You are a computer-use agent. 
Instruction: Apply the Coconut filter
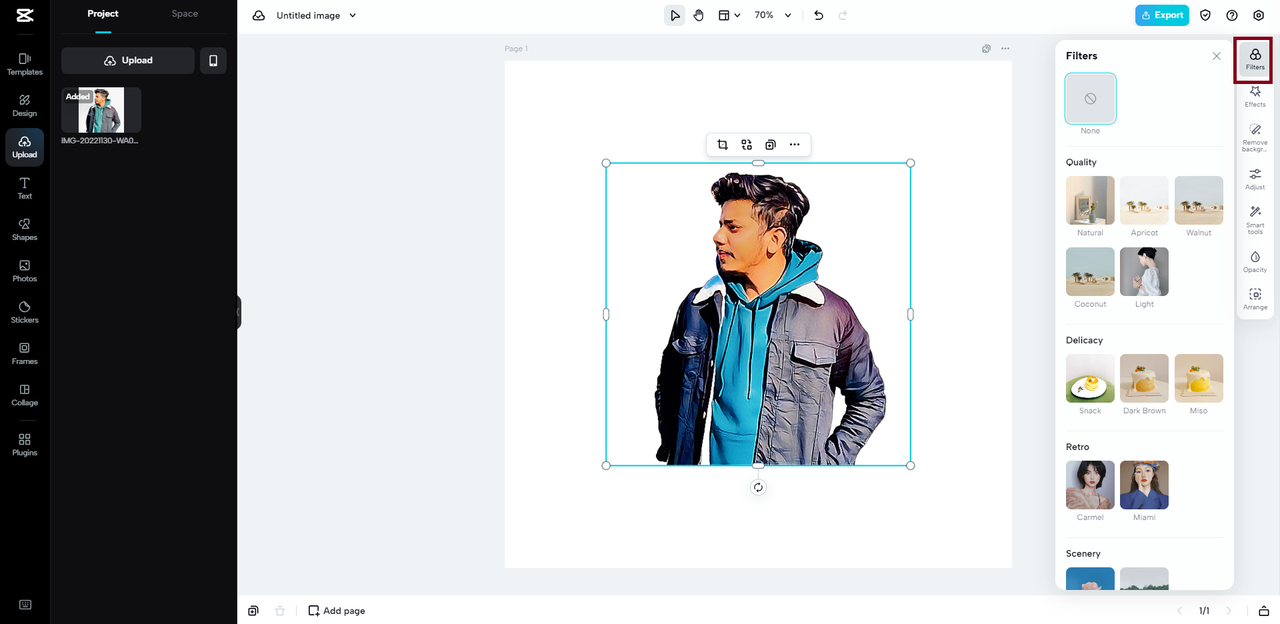click(x=1090, y=272)
